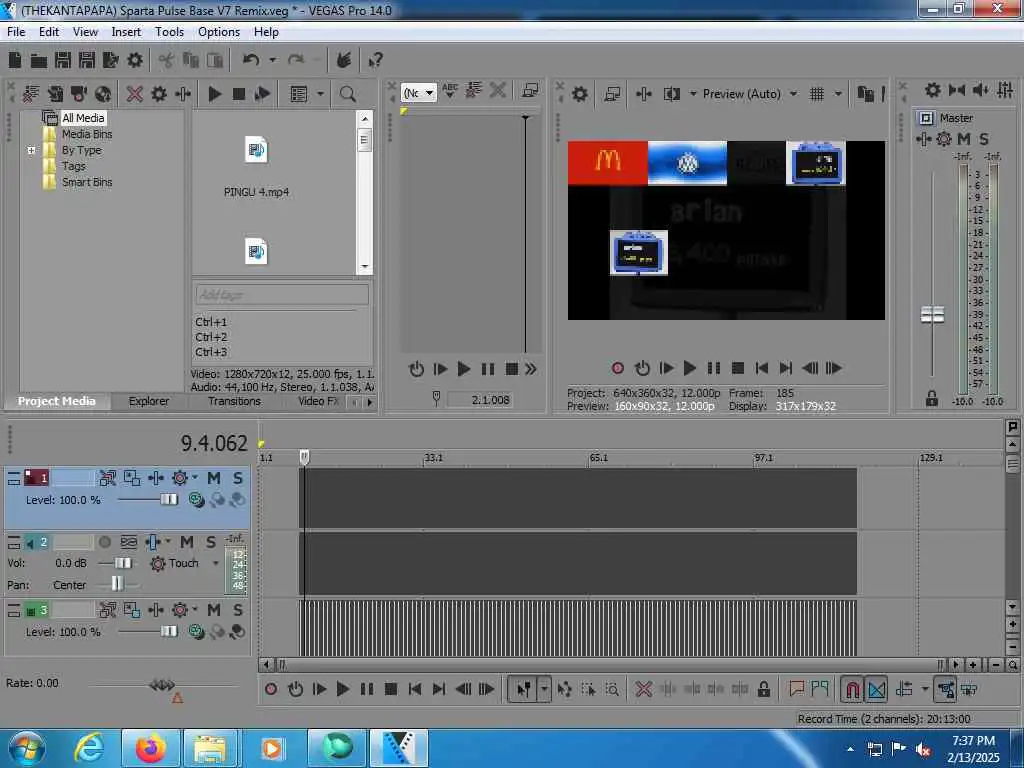The image size is (1024, 768).
Task: Remove selected media with red X
Action: coord(135,94)
